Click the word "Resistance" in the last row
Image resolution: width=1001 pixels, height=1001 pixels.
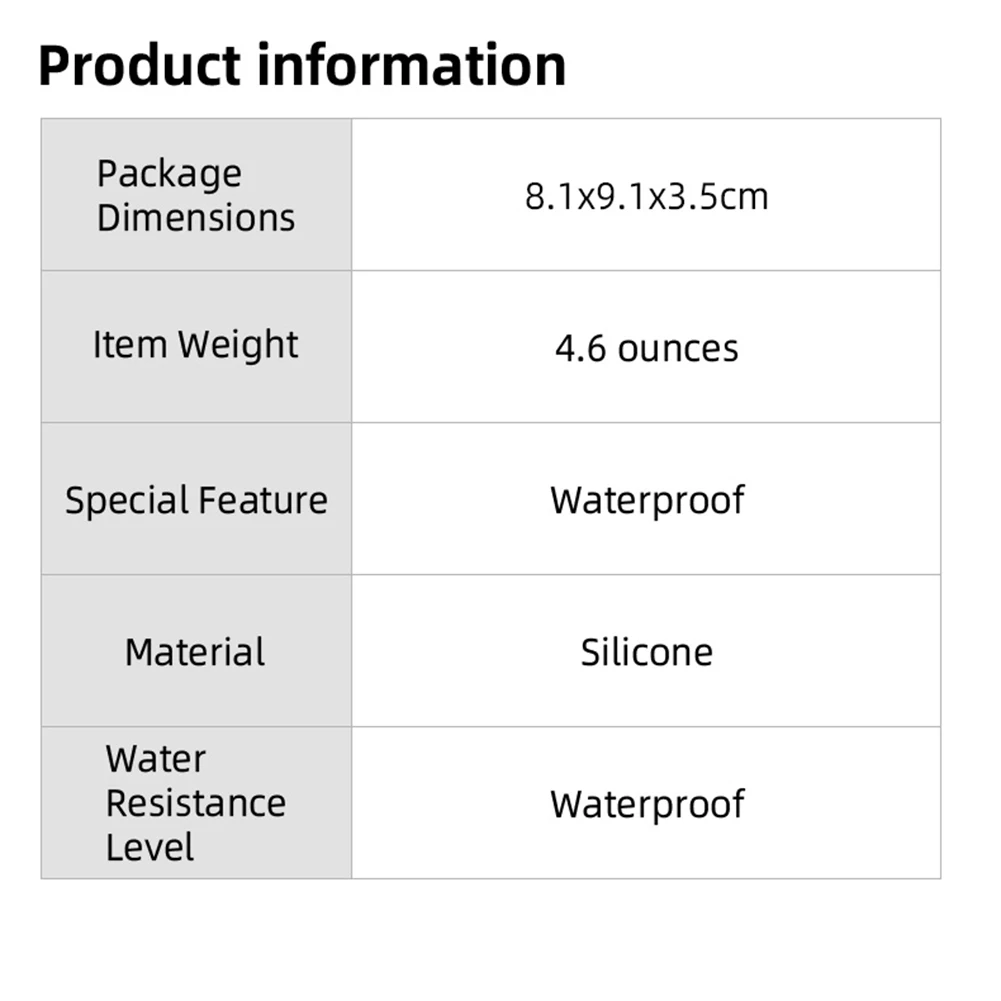196,803
